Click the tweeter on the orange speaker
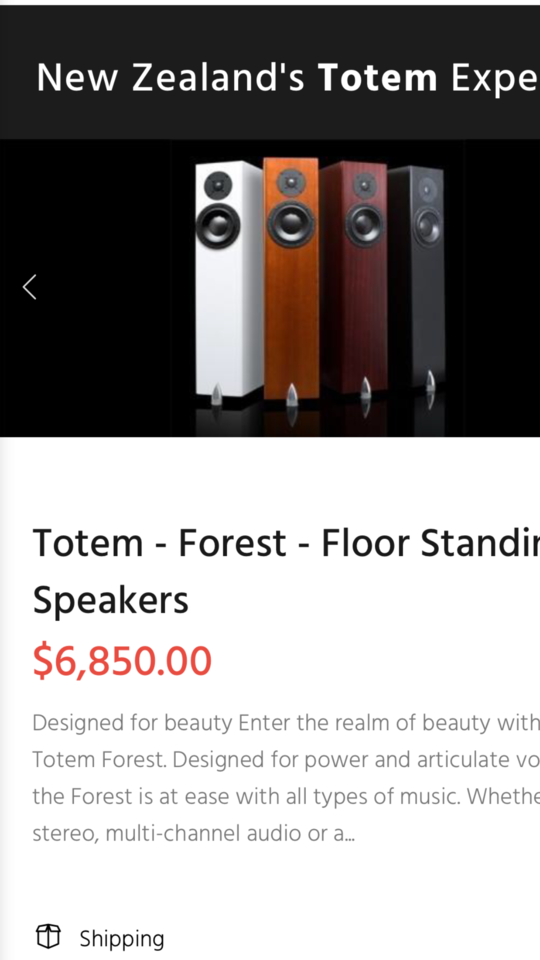The width and height of the screenshot is (540, 960). coord(291,182)
